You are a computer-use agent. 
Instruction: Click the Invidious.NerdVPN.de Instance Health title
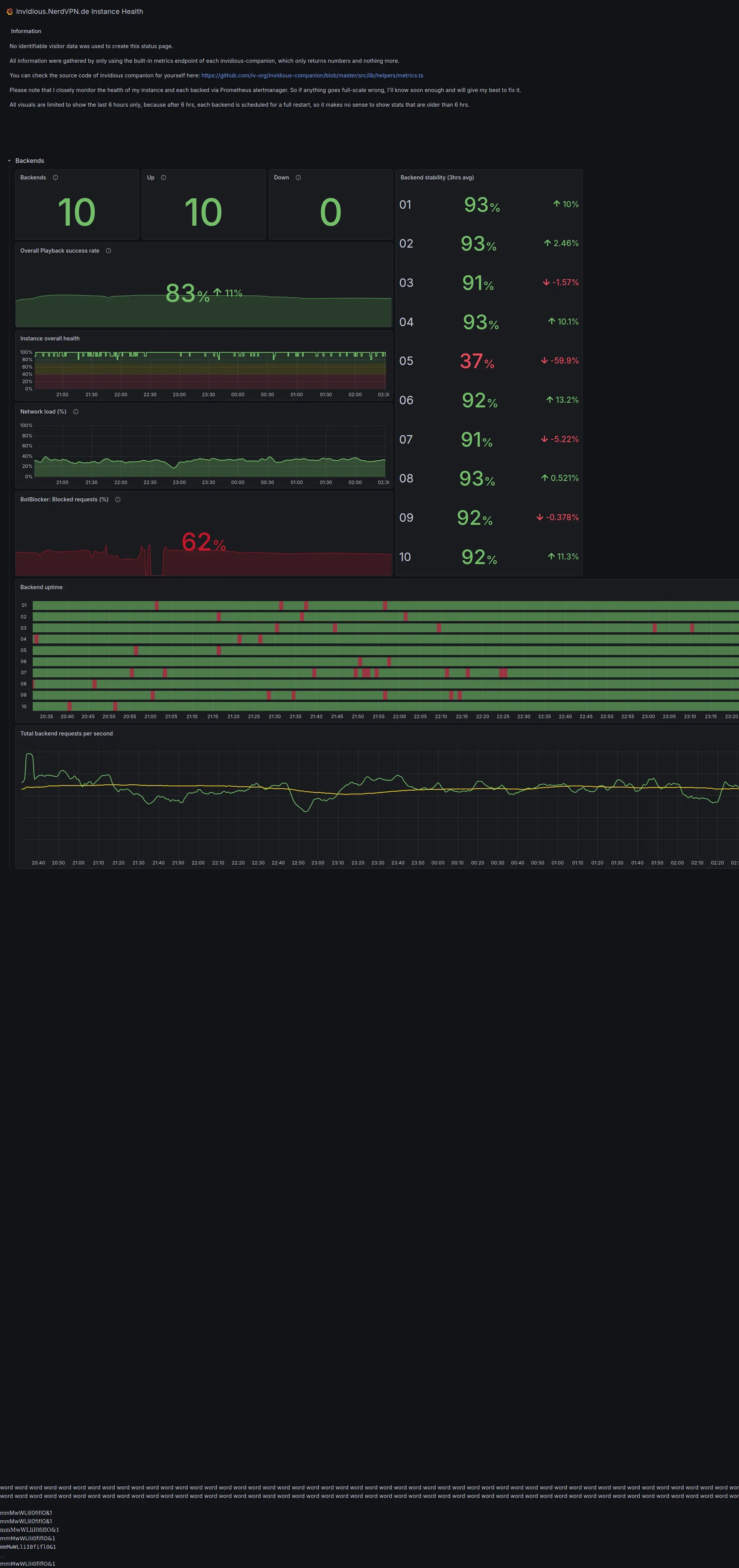point(80,12)
